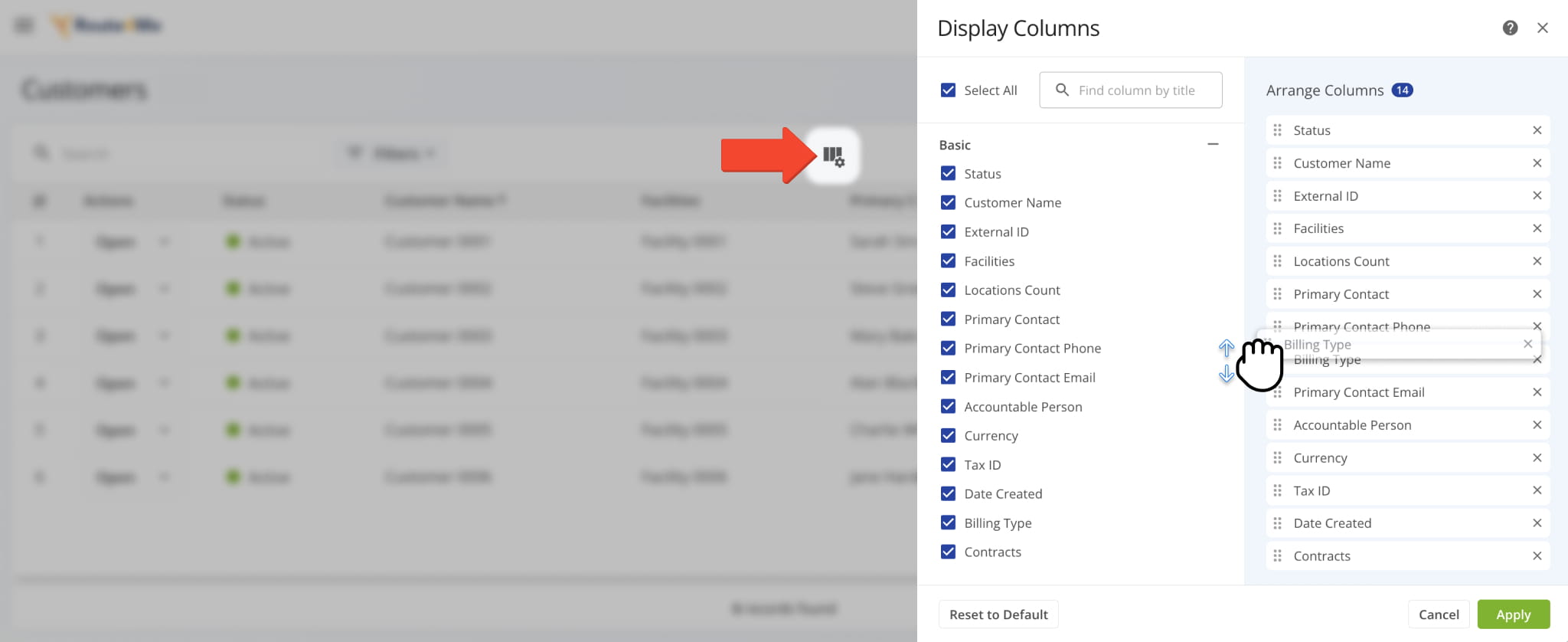Uncheck the Tax ID checkbox
The width and height of the screenshot is (1568, 642).
point(948,464)
